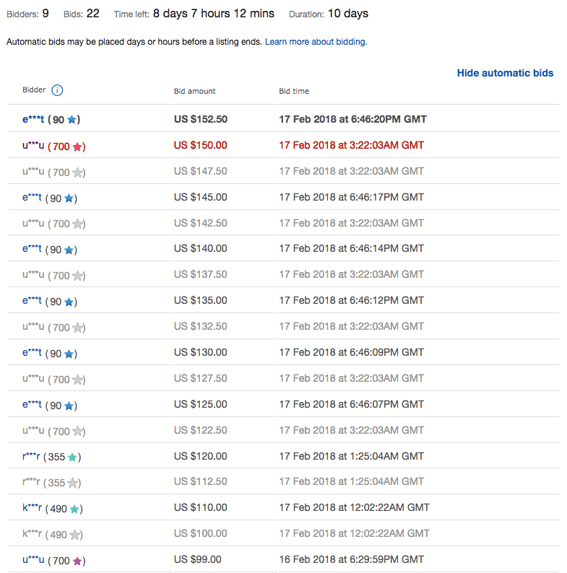
Task: Click the Bid amount column header
Action: pyautogui.click(x=195, y=91)
